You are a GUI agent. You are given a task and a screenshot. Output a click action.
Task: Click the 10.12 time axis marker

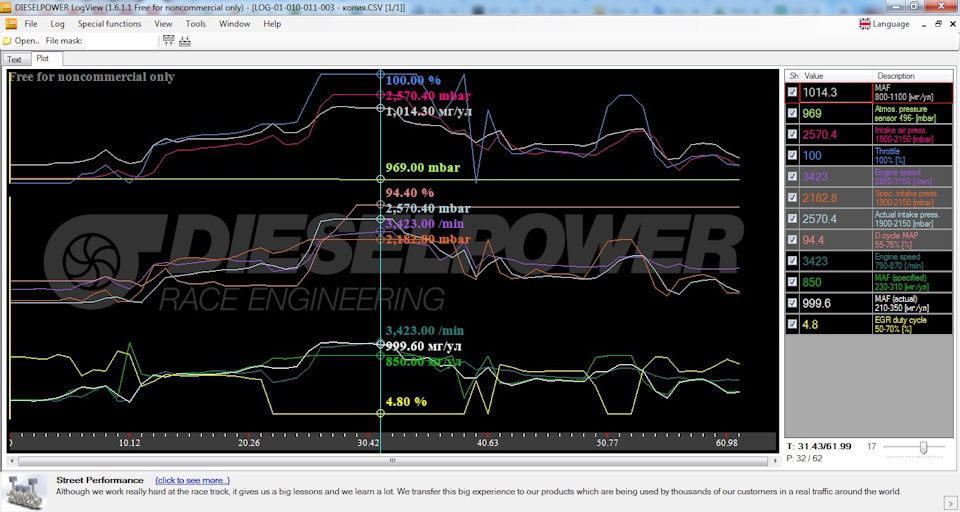pos(129,443)
